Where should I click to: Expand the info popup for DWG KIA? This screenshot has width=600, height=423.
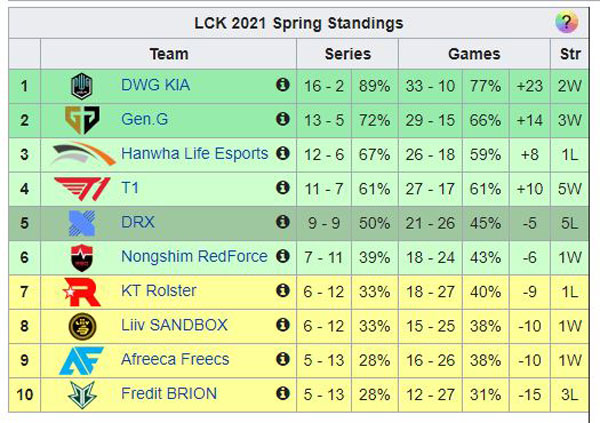[282, 86]
